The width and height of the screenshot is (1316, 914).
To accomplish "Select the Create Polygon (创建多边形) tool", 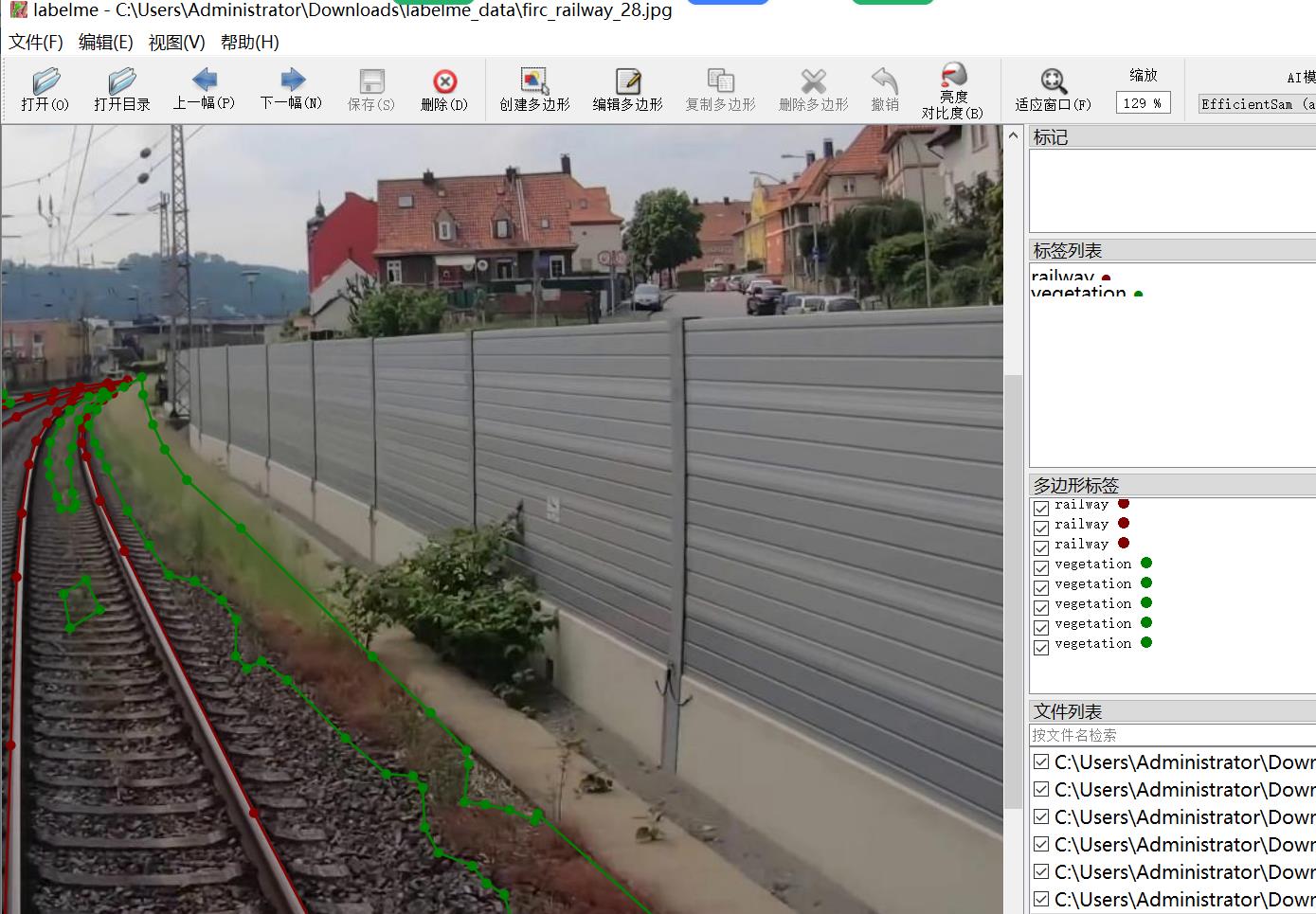I will pos(534,89).
